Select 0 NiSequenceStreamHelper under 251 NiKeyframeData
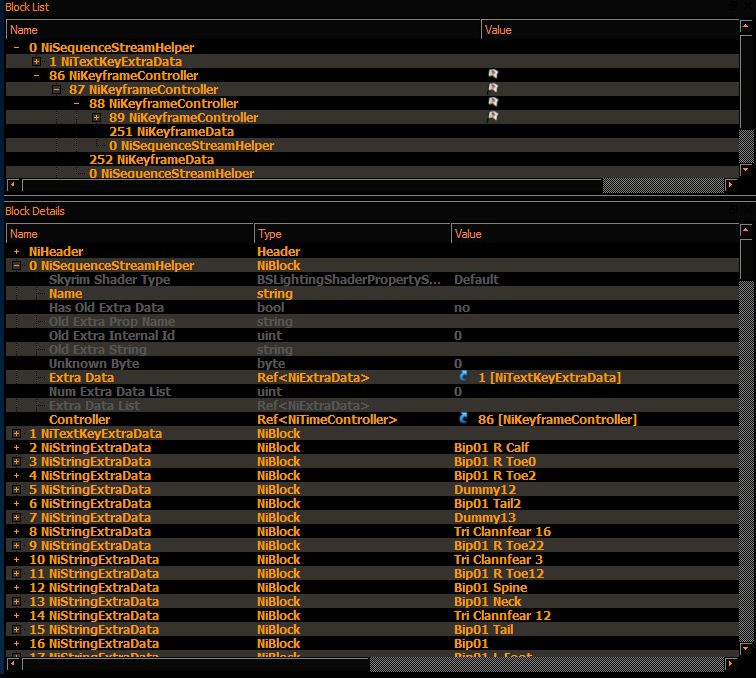 [x=372, y=146]
